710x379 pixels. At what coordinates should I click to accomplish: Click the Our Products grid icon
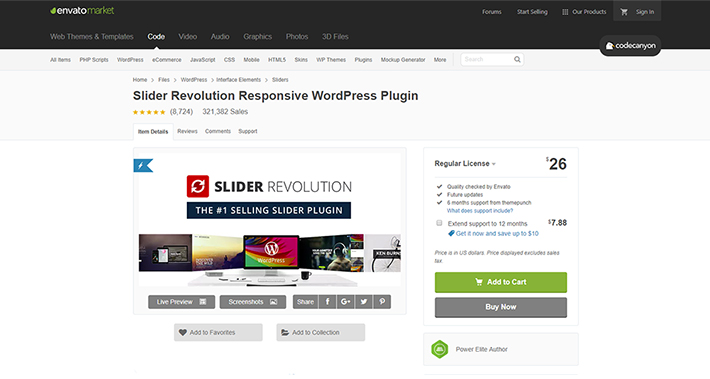(x=565, y=12)
